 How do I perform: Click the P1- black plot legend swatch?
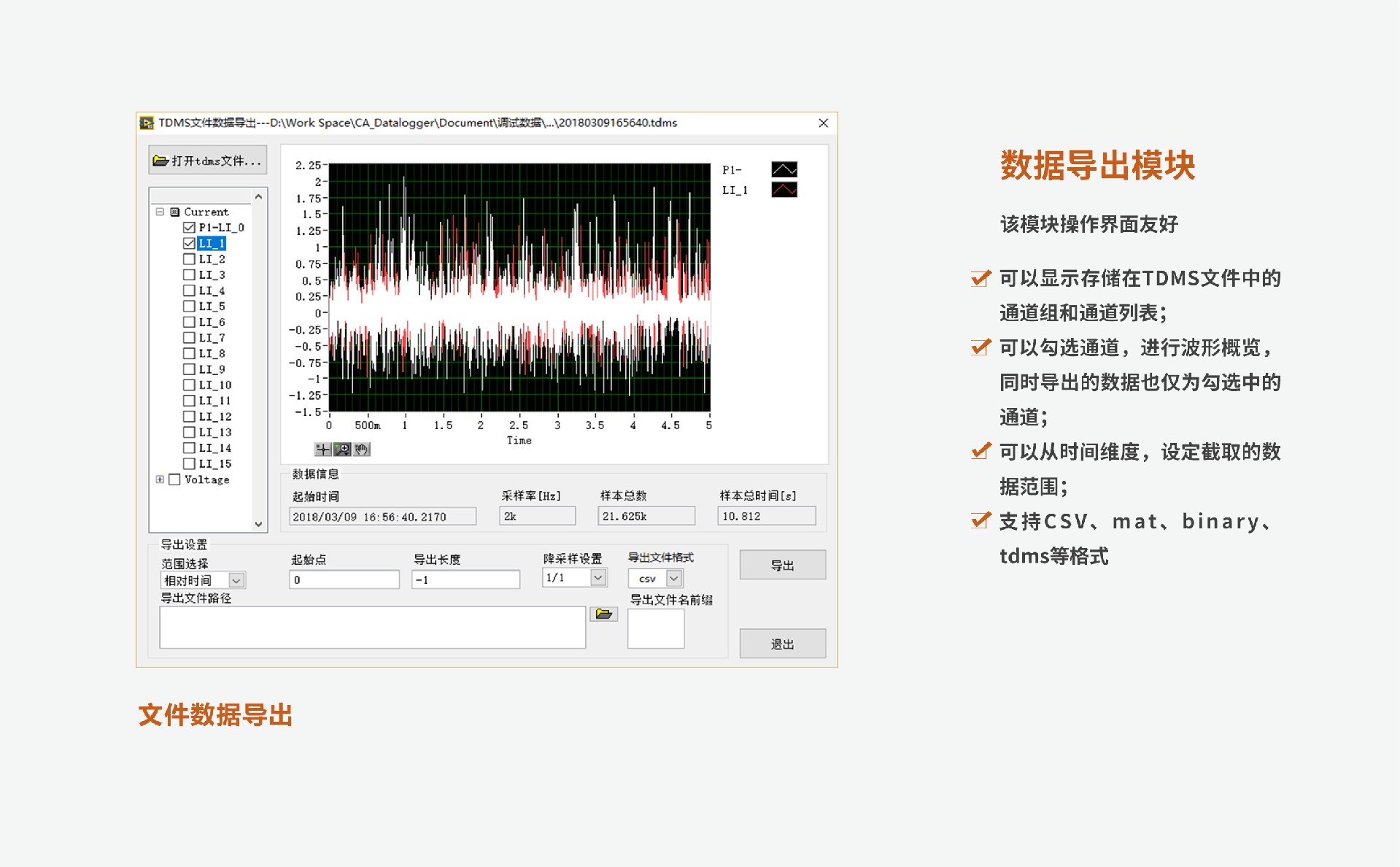click(x=784, y=169)
